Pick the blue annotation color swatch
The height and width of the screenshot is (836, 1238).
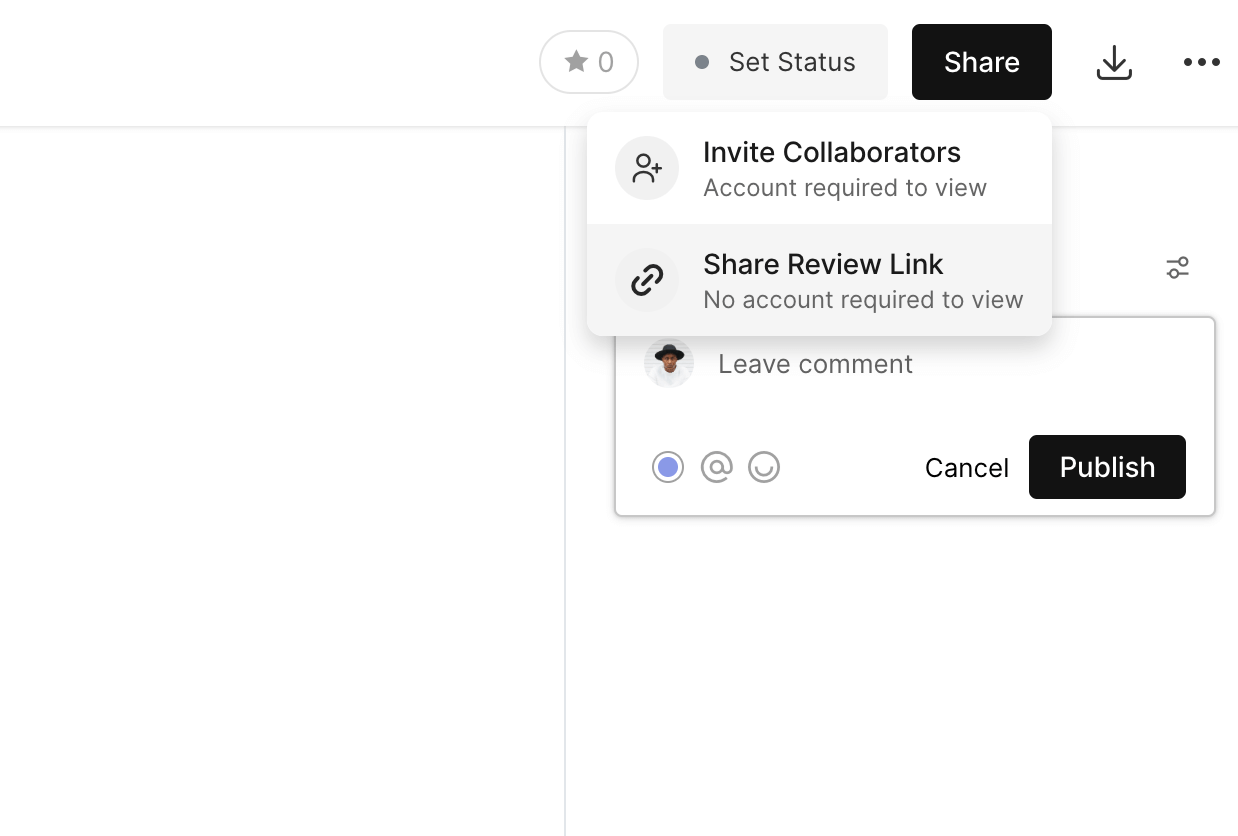[x=668, y=467]
